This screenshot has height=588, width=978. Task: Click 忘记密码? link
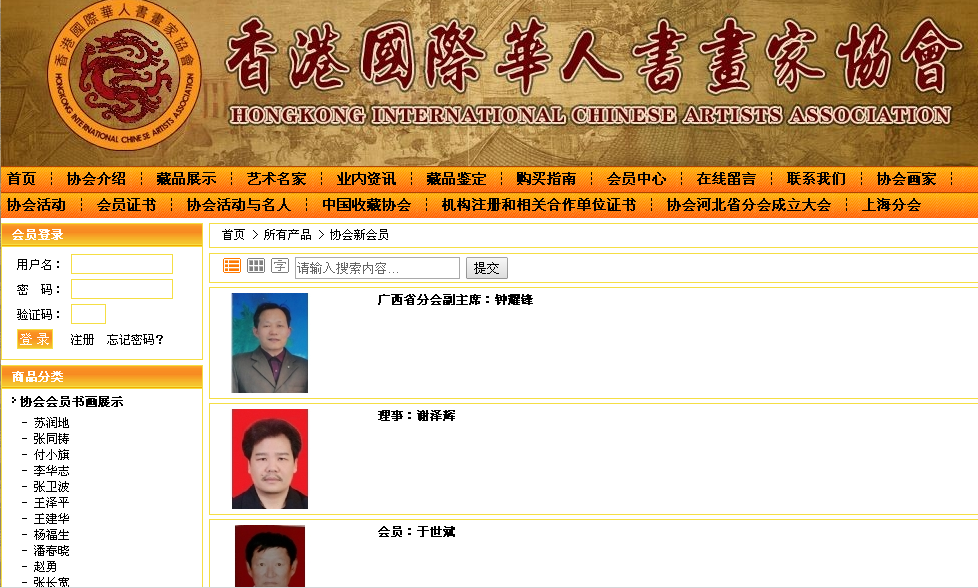[135, 340]
